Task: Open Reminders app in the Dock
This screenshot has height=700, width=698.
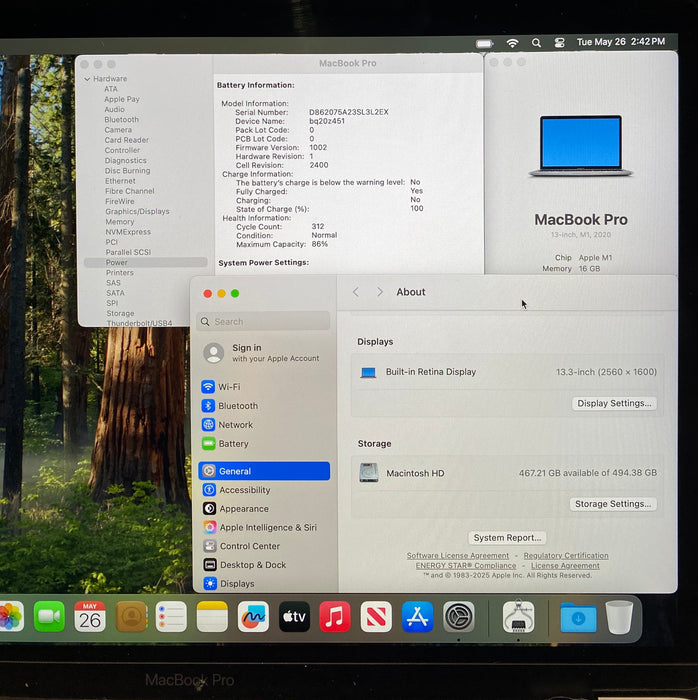Action: [x=171, y=617]
